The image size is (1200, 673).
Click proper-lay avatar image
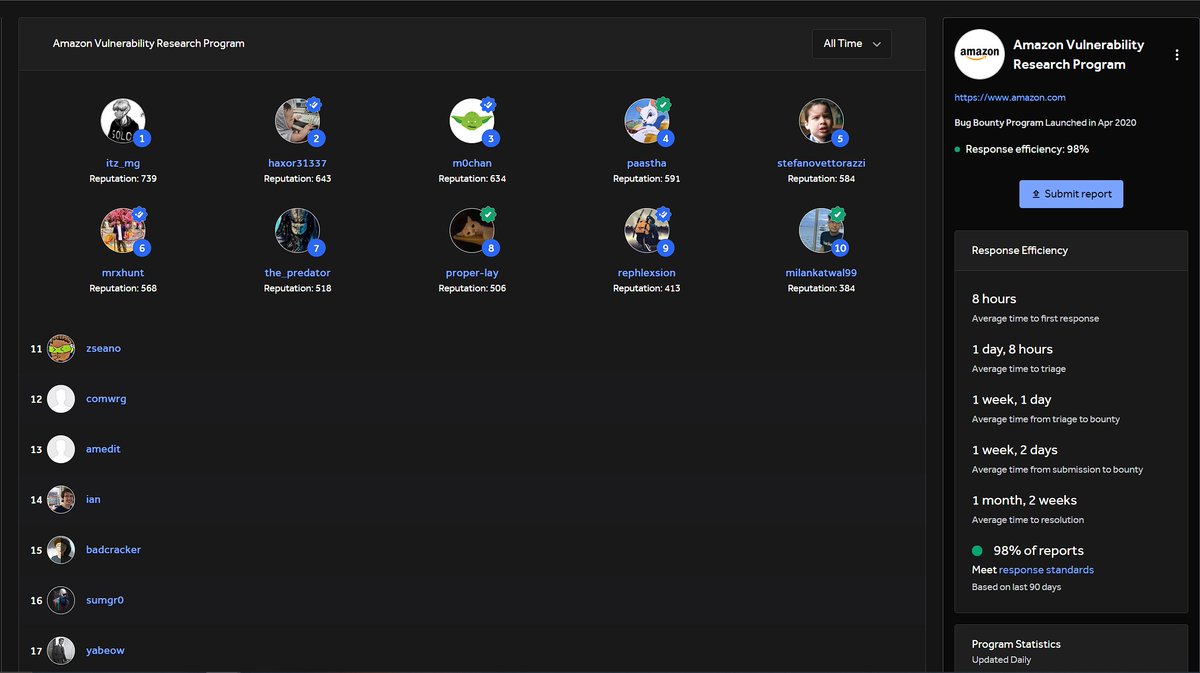tap(472, 231)
